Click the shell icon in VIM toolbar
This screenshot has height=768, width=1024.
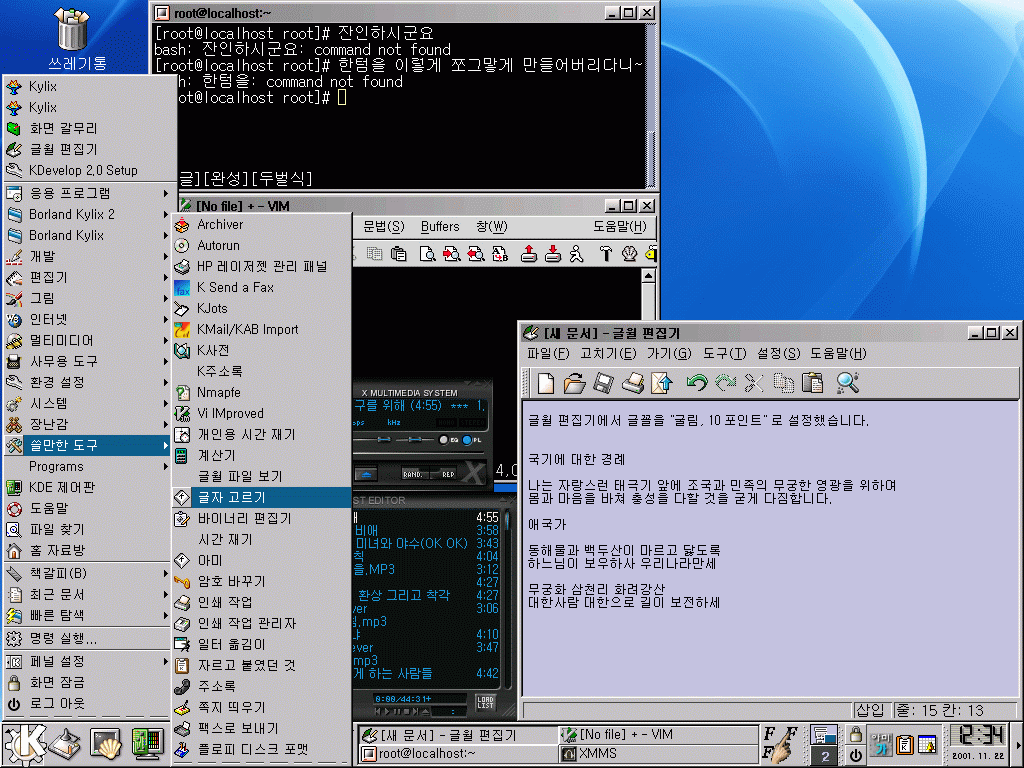tap(629, 254)
